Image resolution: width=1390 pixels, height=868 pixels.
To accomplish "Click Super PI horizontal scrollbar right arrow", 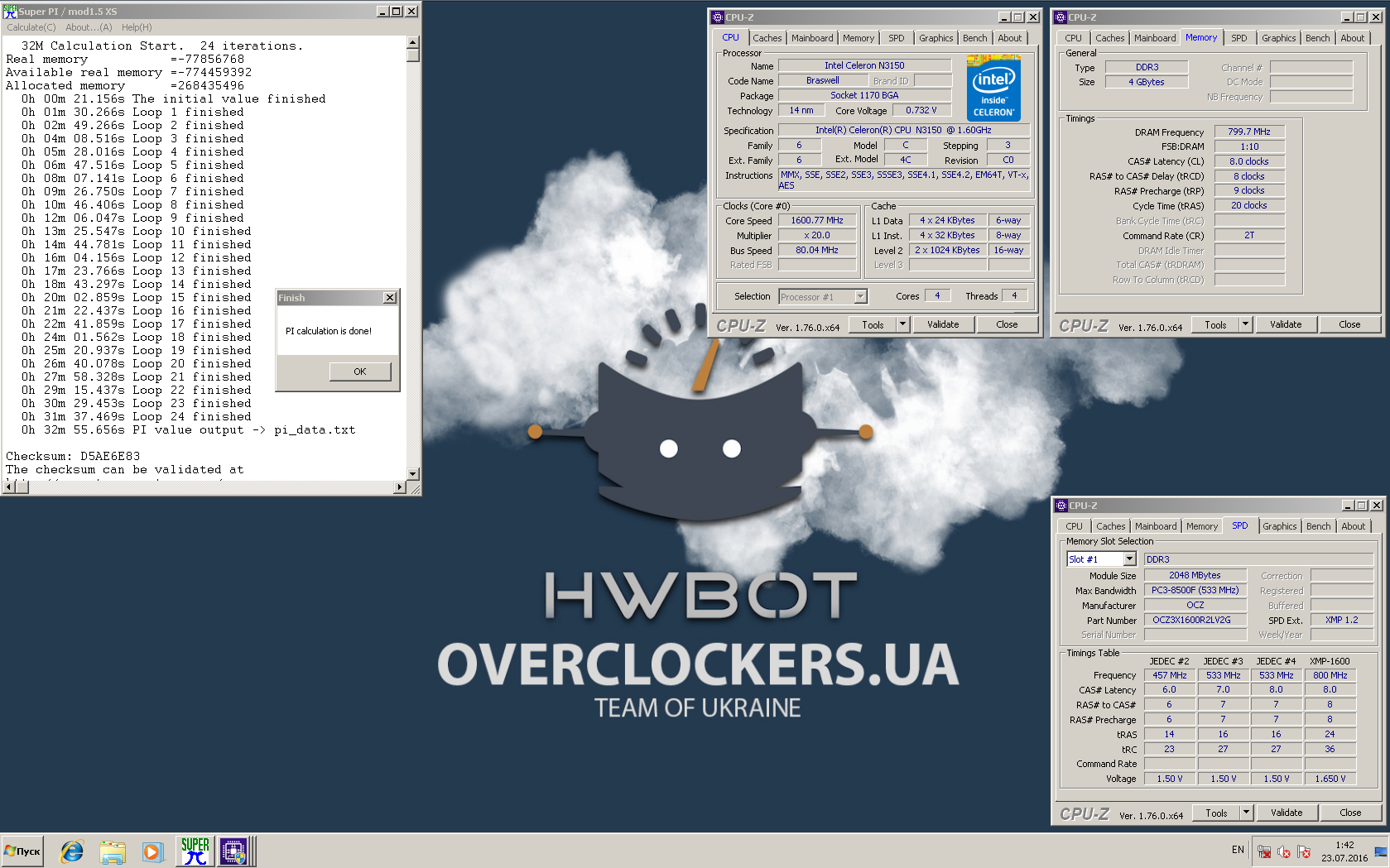I will coord(400,487).
